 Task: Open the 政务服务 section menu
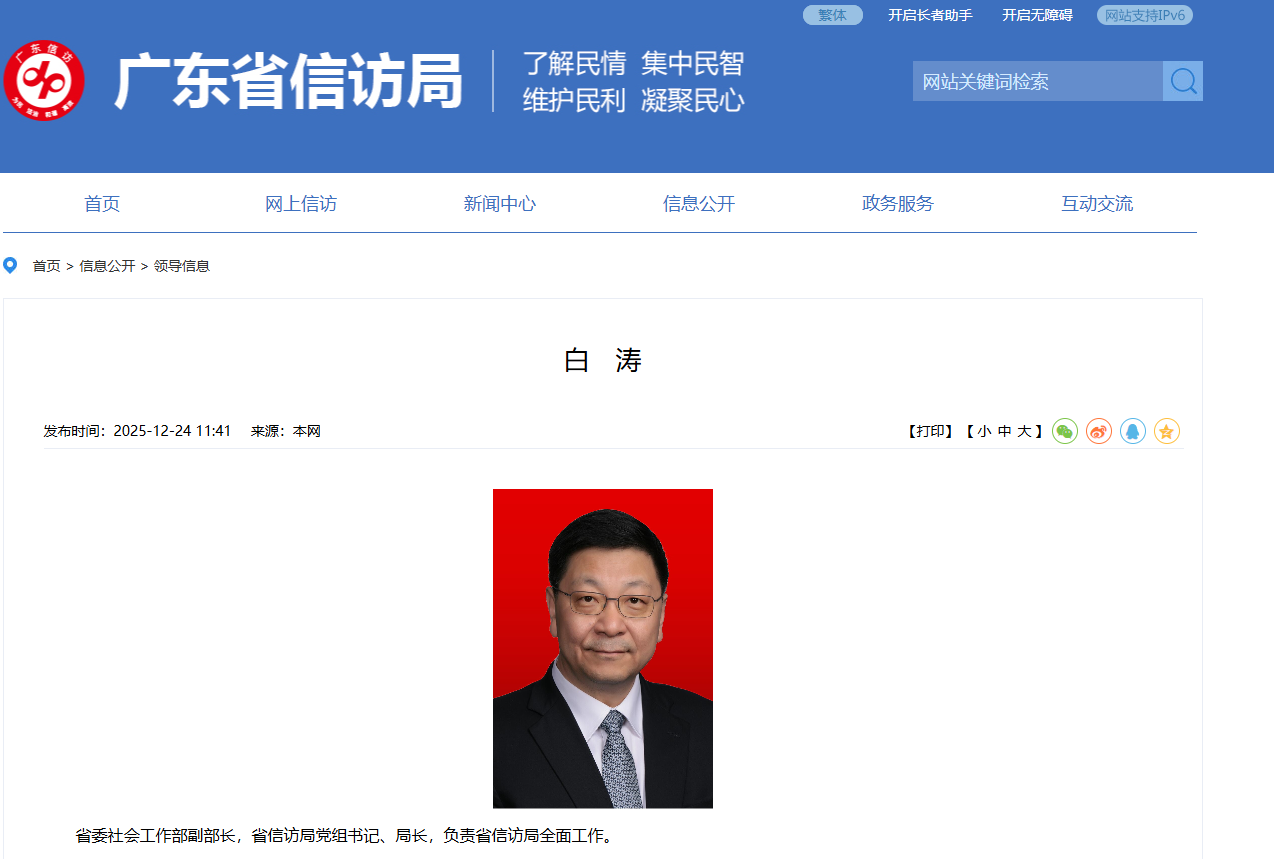[x=896, y=203]
